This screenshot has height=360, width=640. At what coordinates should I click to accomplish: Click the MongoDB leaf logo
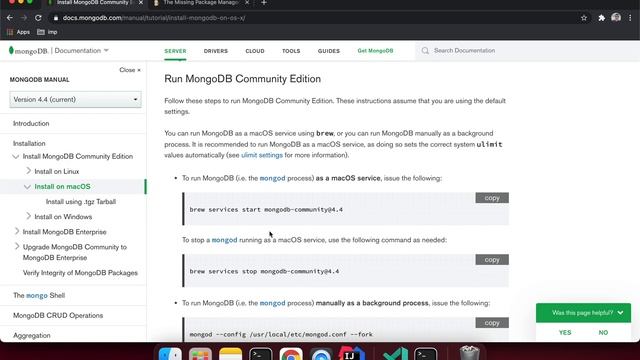point(11,51)
